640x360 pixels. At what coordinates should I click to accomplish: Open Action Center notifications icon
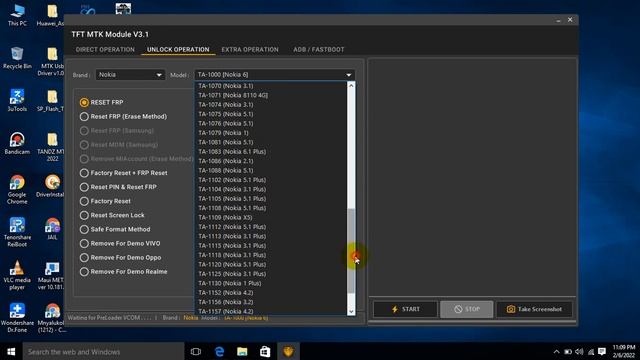coord(602,351)
